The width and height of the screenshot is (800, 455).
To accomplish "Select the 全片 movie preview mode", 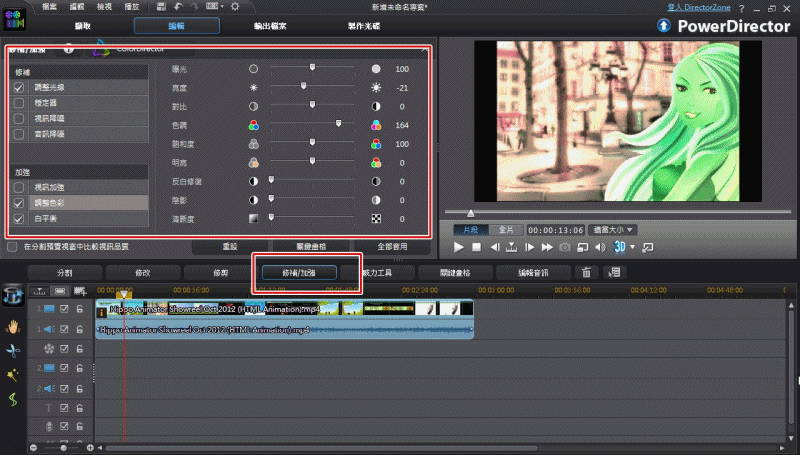I will point(506,230).
